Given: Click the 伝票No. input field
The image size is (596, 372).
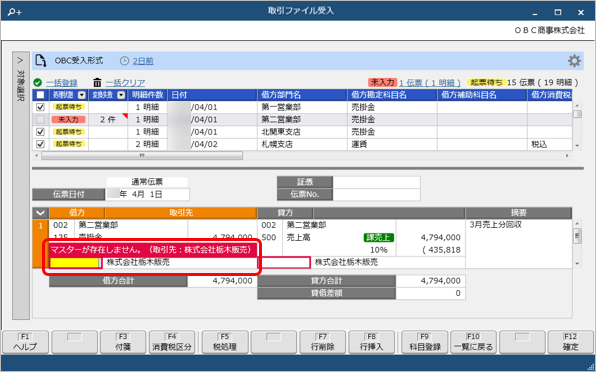Looking at the screenshot, I should click(x=376, y=194).
